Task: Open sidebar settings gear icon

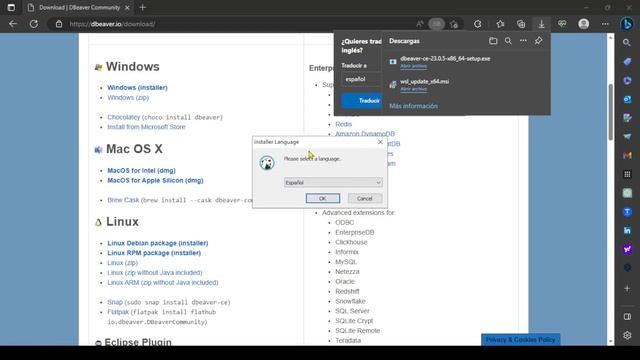Action: (x=627, y=336)
